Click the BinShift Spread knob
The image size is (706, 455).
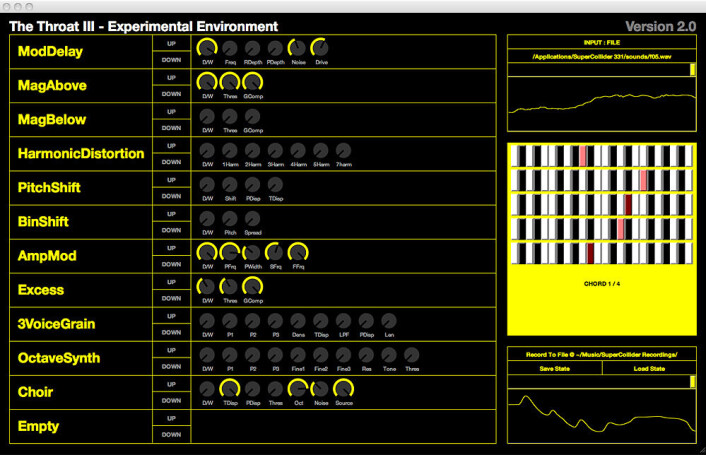pos(253,219)
